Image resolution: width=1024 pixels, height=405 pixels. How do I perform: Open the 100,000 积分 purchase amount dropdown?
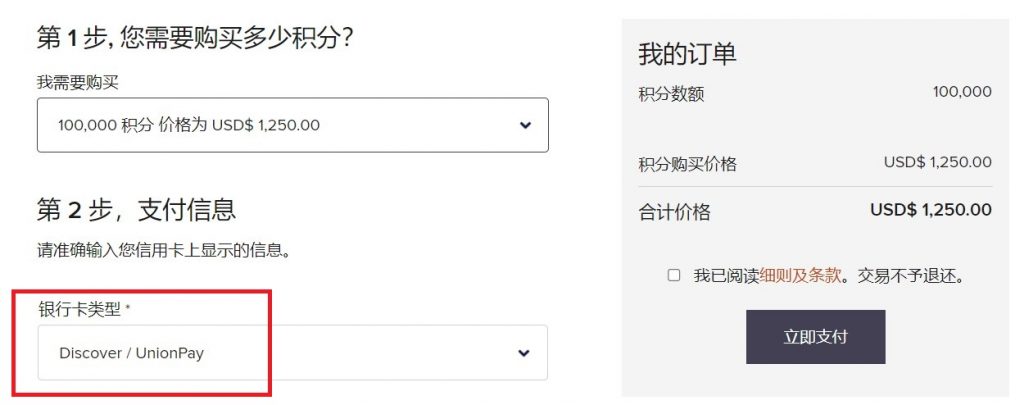(293, 125)
